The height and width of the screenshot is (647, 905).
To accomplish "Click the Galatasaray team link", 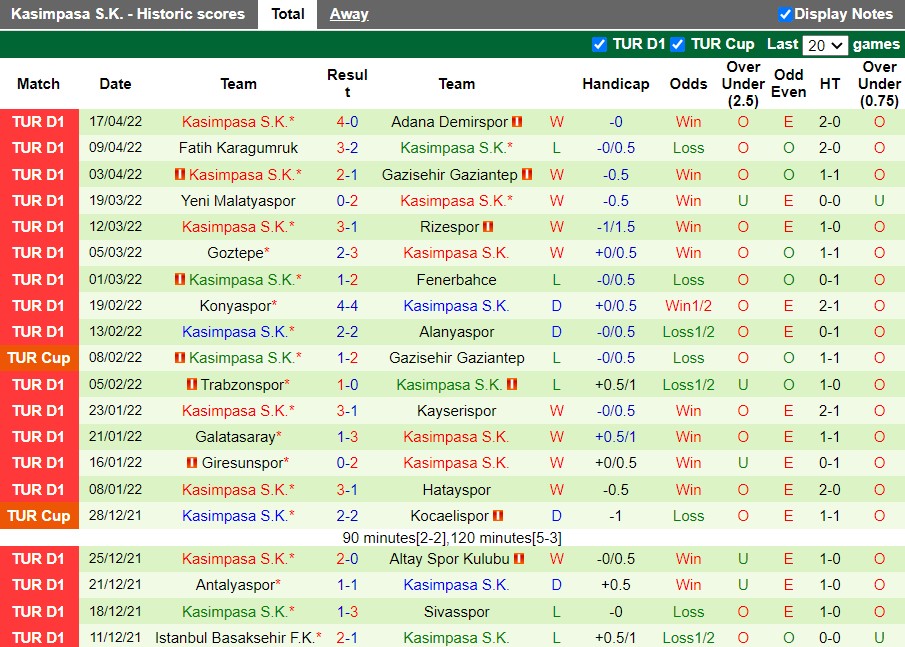I will click(x=238, y=436).
